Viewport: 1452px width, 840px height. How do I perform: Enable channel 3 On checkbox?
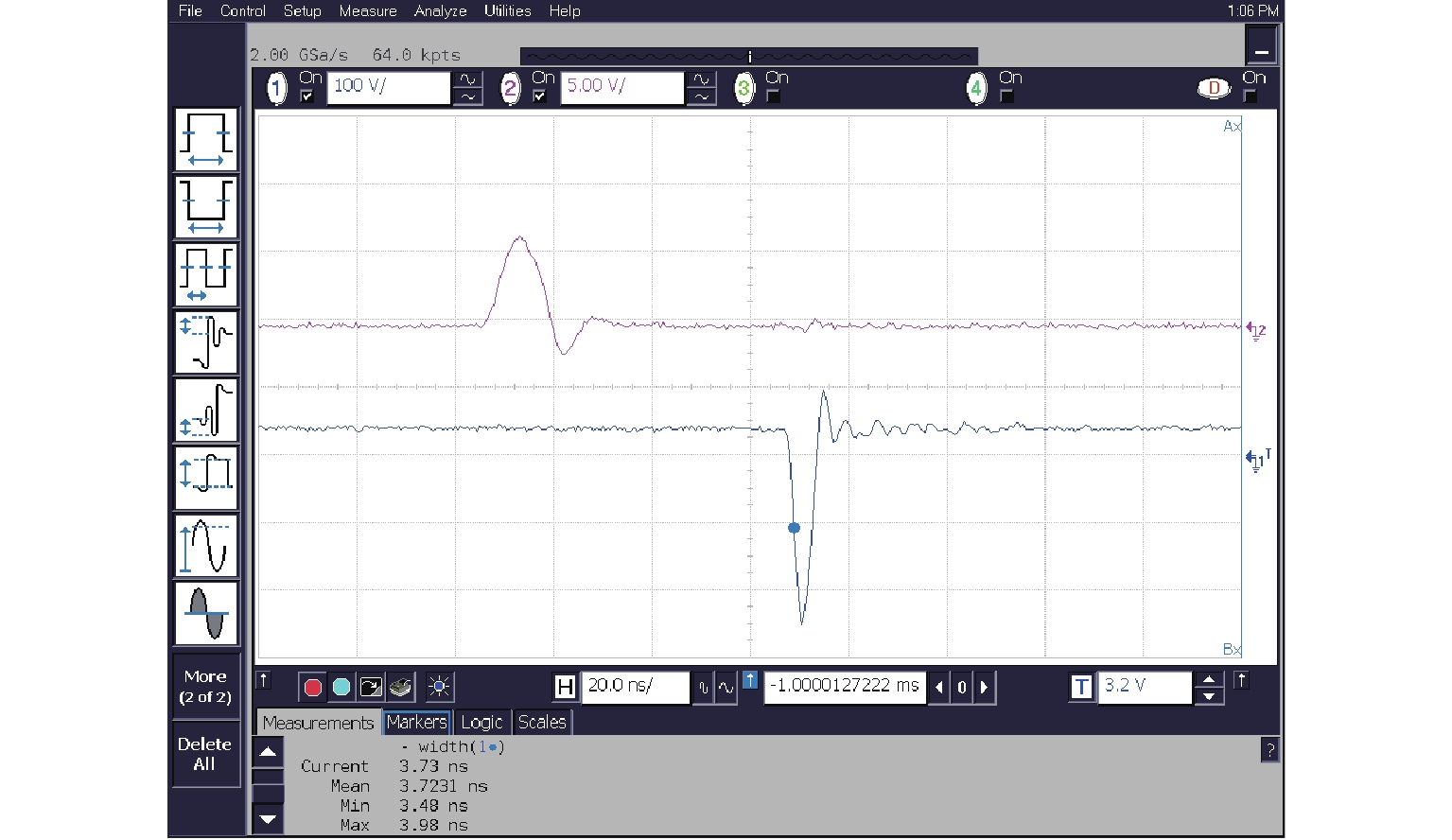coord(774,96)
